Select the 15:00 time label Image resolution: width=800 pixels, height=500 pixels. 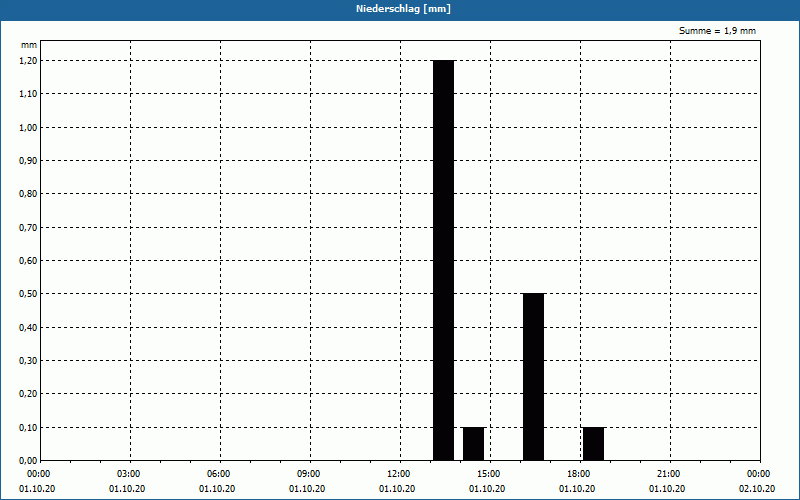tap(489, 474)
